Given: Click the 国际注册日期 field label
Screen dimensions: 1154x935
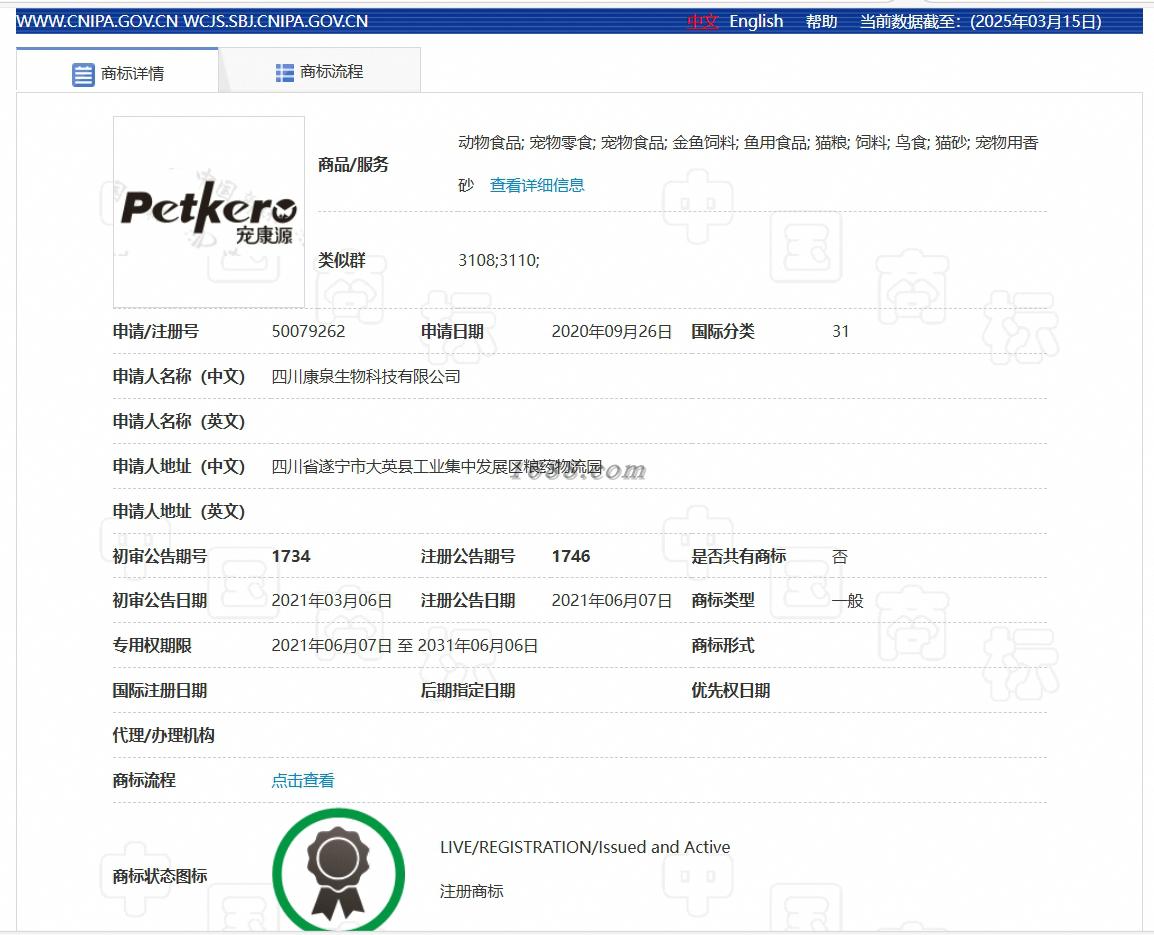Looking at the screenshot, I should 160,691.
